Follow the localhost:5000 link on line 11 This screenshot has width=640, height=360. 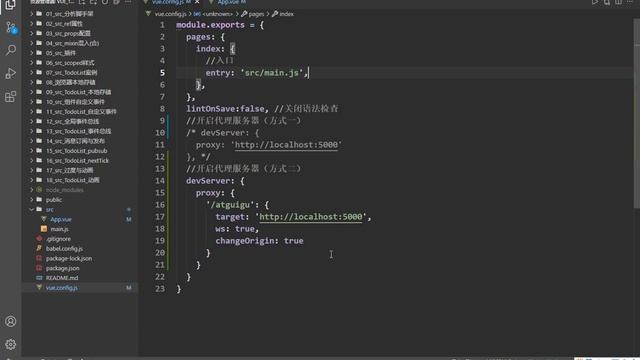coord(286,145)
